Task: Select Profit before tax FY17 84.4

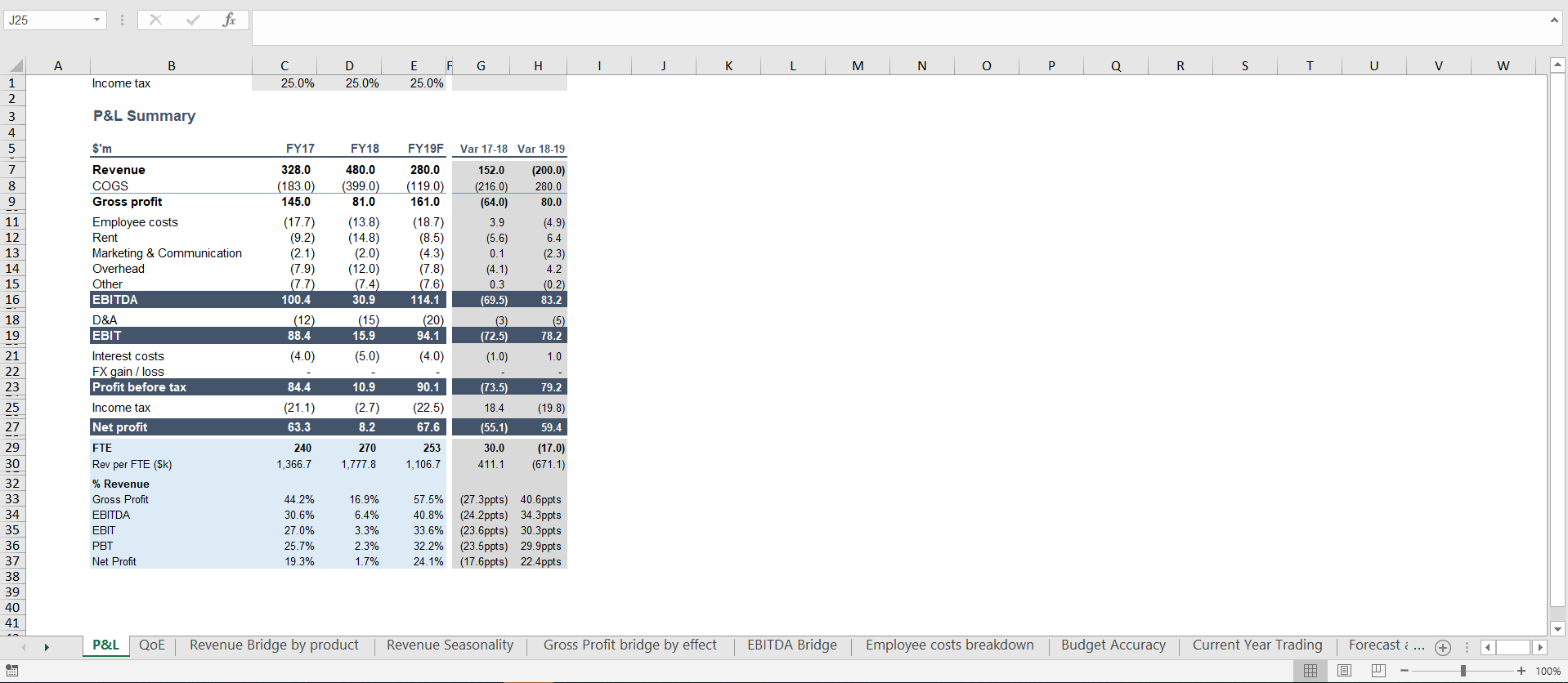Action: click(299, 387)
